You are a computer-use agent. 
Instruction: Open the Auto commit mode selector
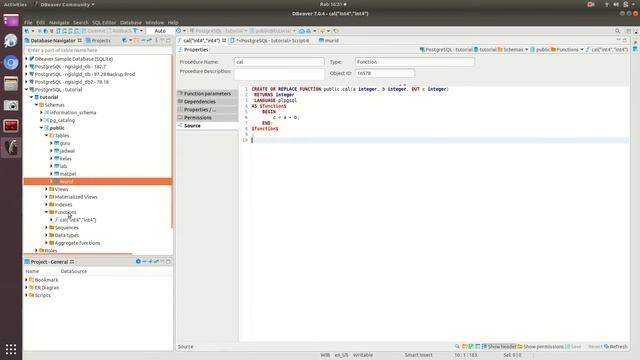160,31
